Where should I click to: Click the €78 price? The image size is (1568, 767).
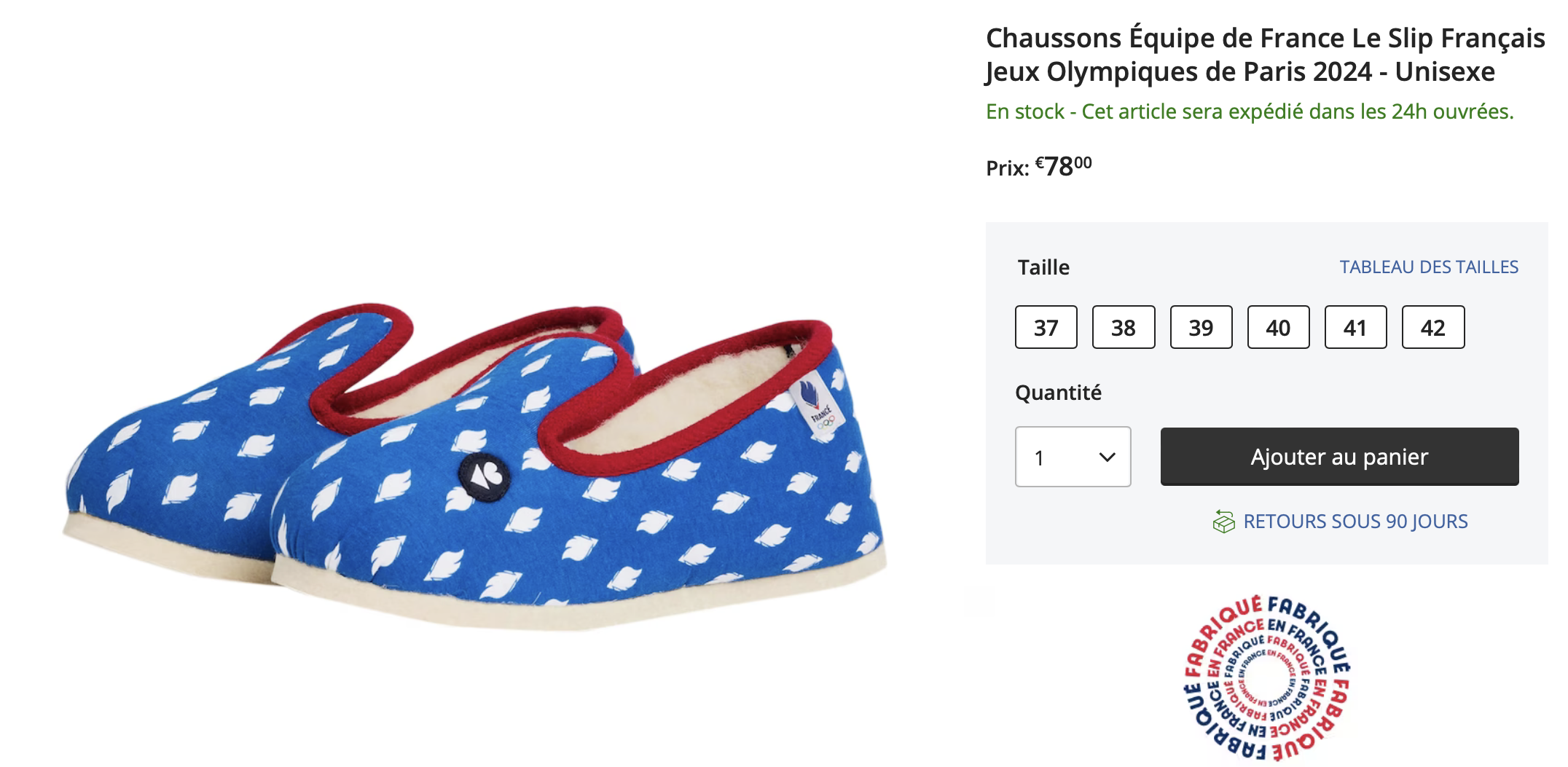click(1062, 167)
